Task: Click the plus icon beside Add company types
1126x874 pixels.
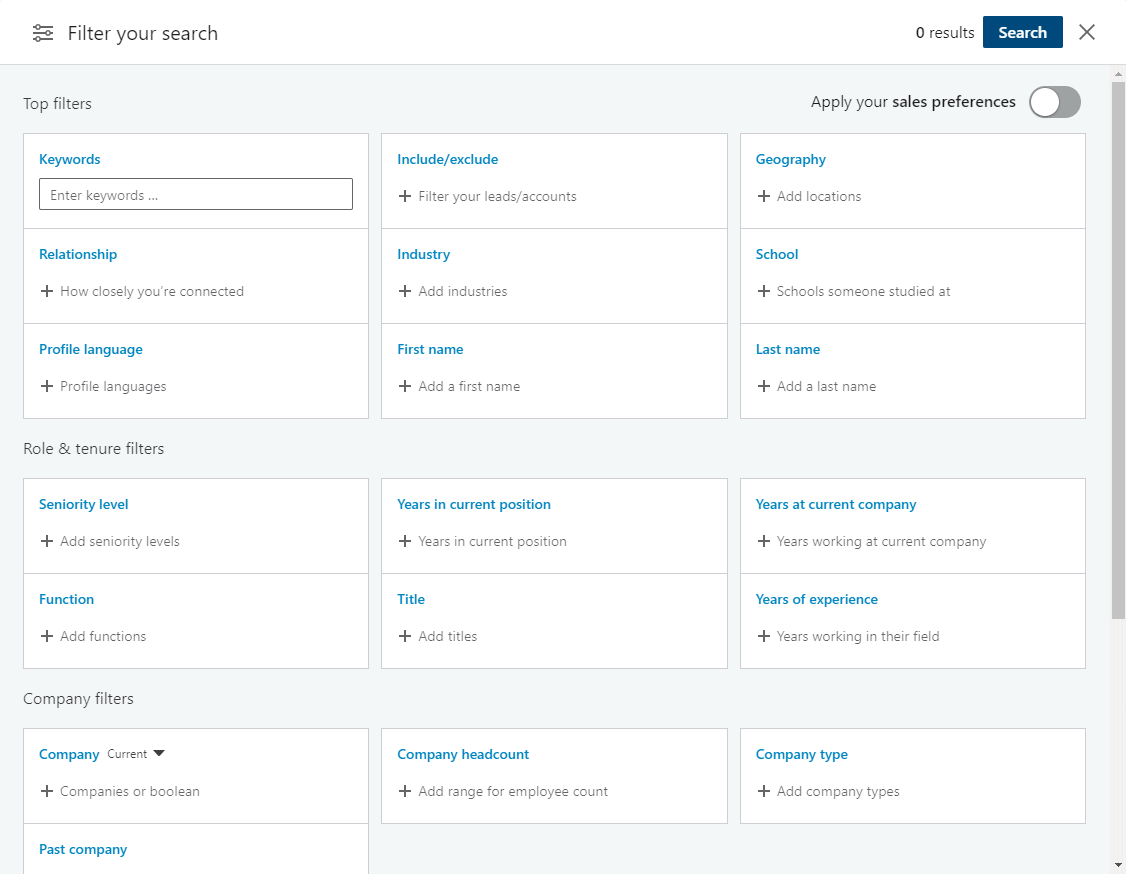Action: point(763,791)
